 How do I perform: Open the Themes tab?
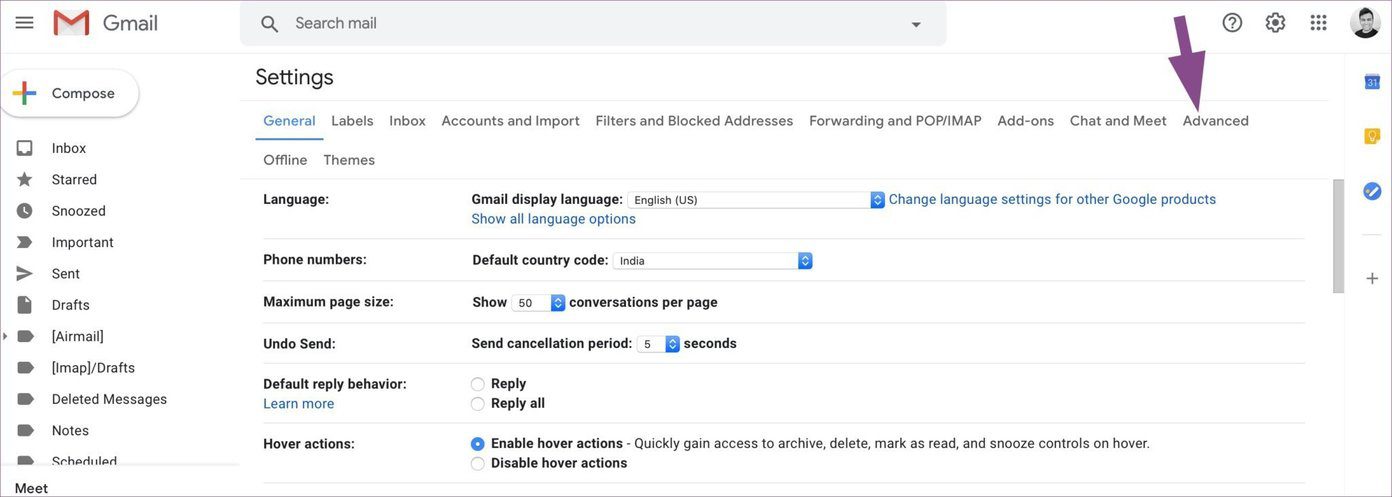(349, 160)
